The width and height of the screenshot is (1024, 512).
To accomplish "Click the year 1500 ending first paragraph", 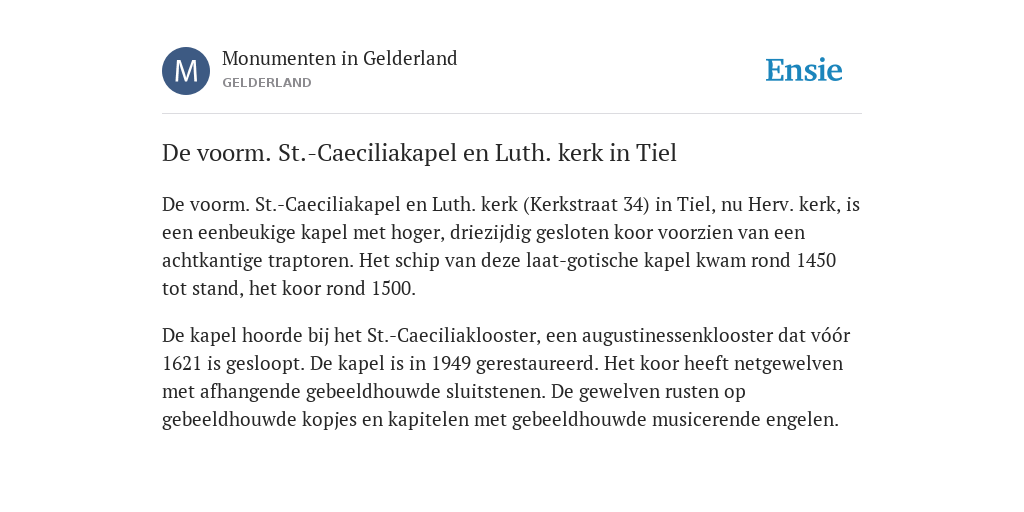I will click(393, 289).
